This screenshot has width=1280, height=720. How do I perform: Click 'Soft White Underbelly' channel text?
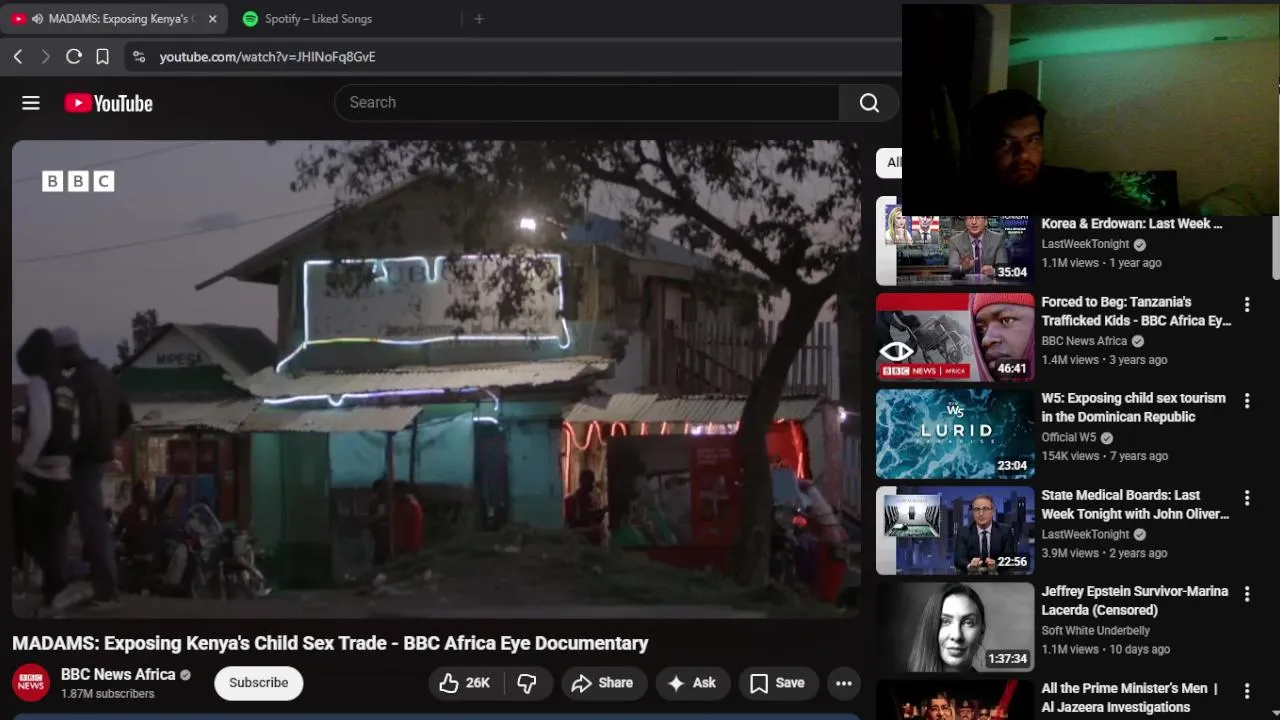click(1095, 630)
